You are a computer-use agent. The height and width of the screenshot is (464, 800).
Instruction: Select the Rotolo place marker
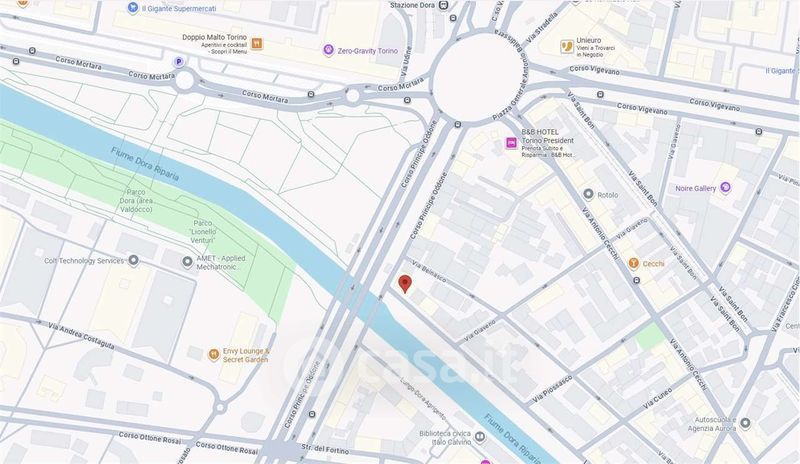[x=588, y=194]
